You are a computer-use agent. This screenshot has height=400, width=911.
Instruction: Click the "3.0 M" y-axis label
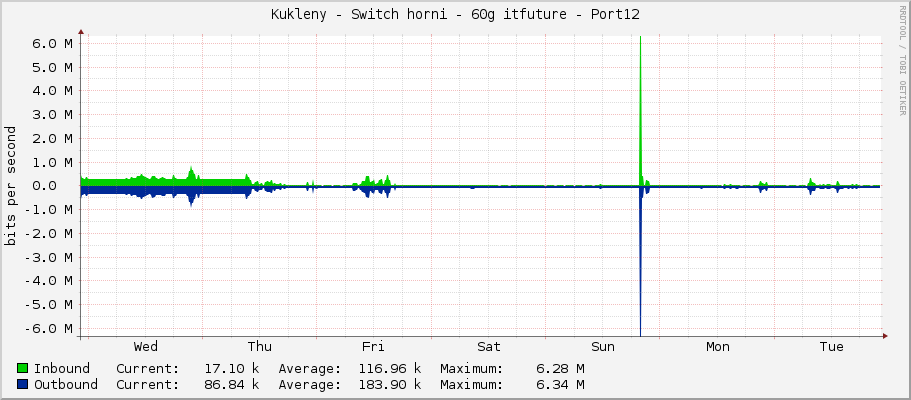tap(53, 115)
